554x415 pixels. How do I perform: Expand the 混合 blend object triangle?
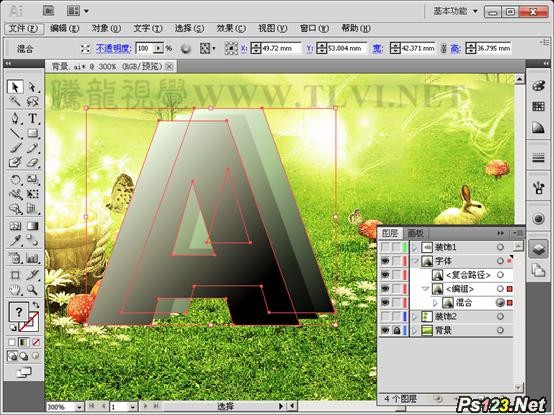[435, 303]
